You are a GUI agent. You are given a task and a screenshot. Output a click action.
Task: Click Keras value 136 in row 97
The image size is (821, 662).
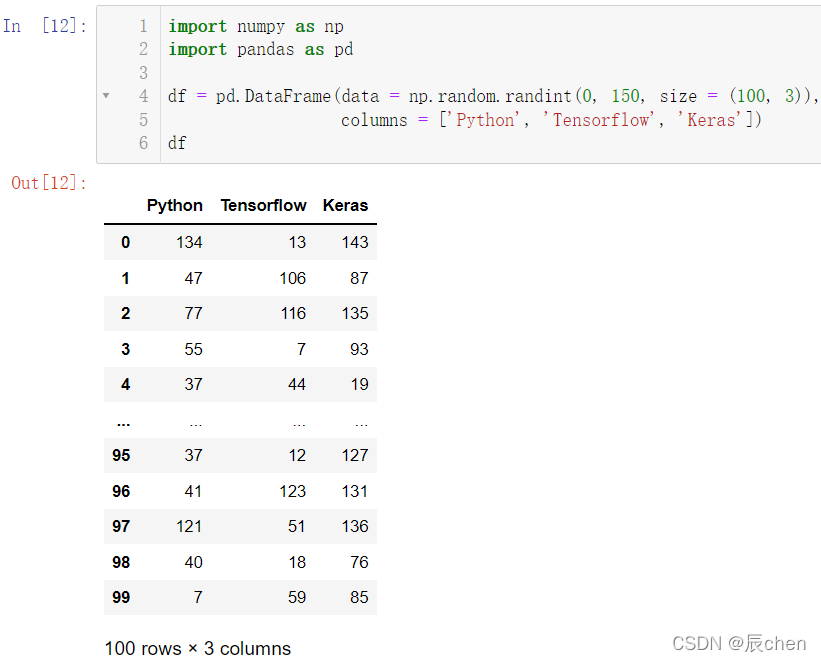(355, 526)
